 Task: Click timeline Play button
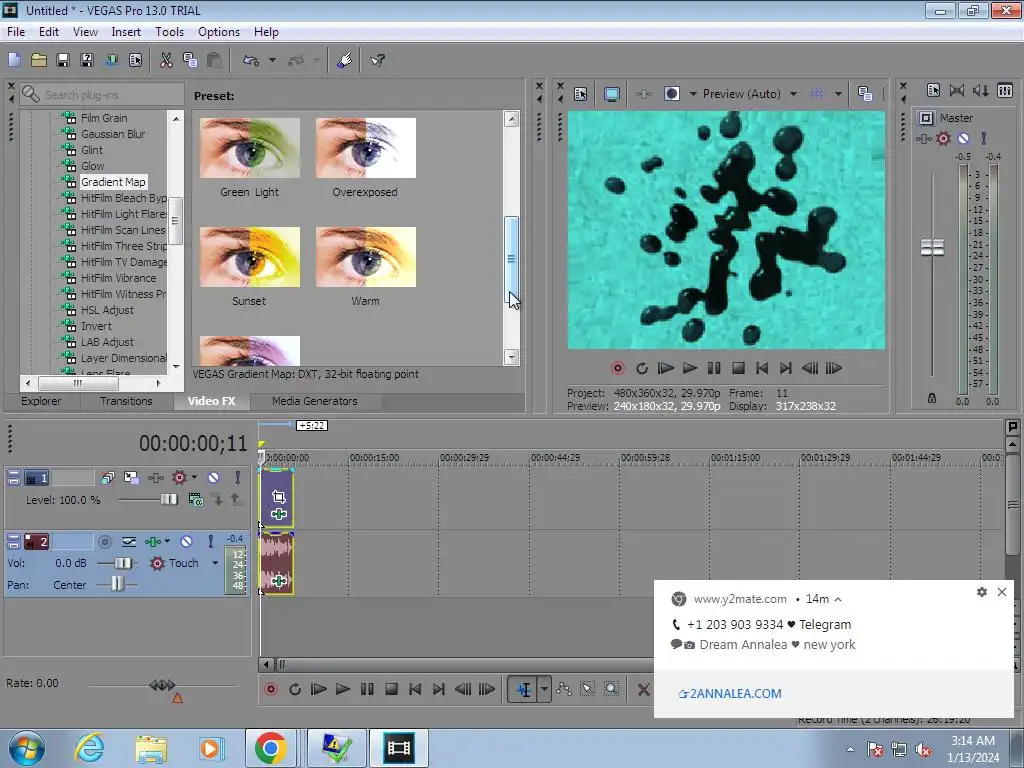point(342,689)
